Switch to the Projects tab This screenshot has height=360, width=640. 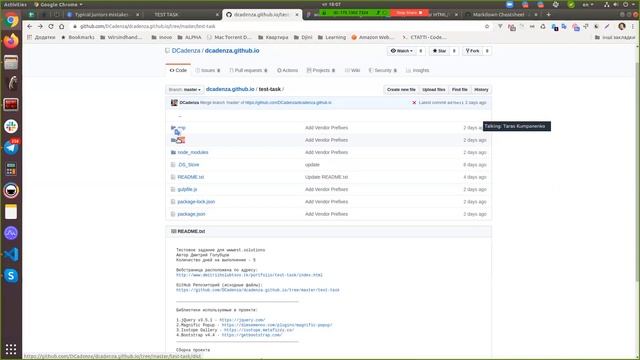pos(321,70)
